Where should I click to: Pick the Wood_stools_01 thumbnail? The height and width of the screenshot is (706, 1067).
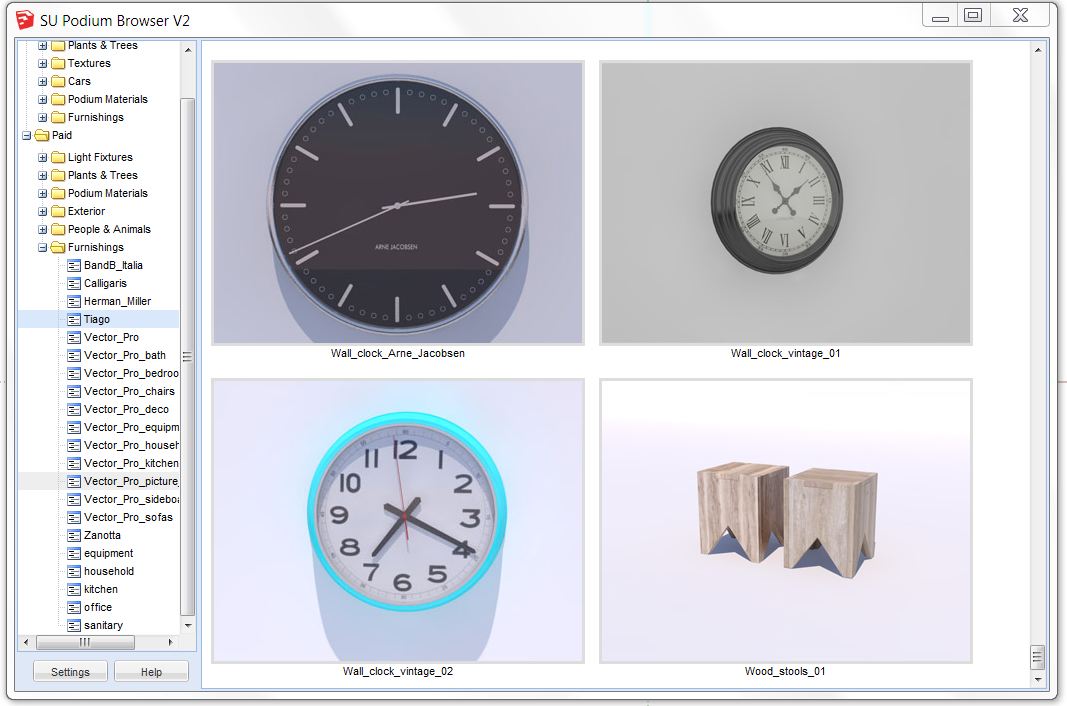click(x=785, y=521)
